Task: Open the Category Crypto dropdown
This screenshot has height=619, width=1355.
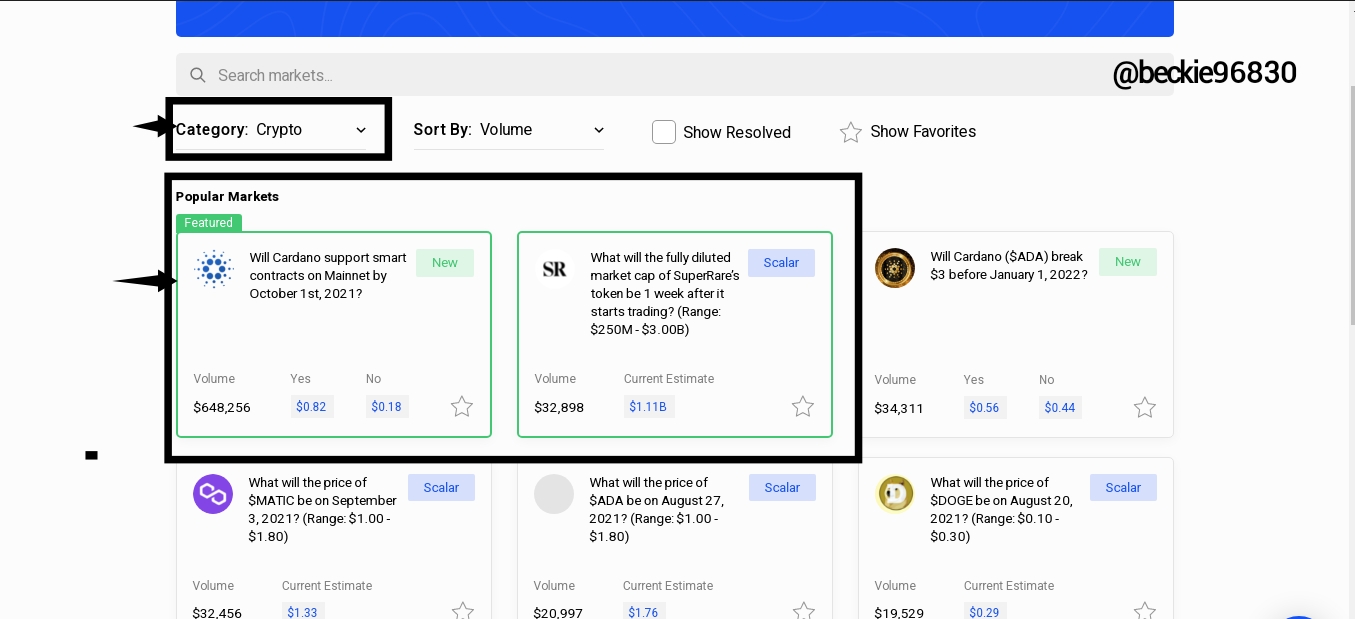Action: (x=272, y=130)
